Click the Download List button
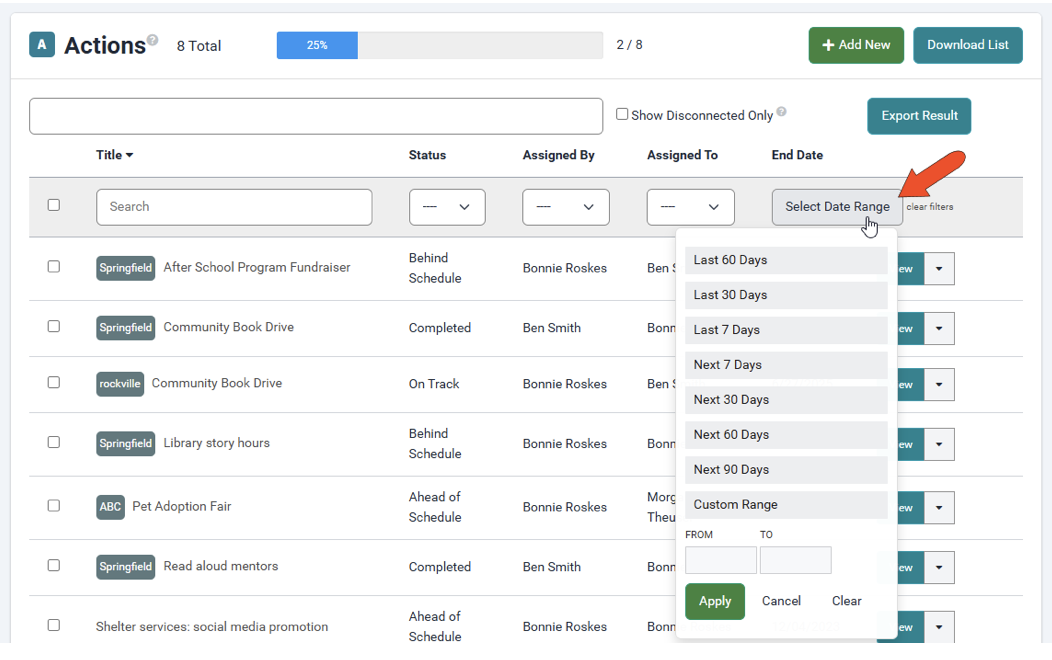Screen dimensions: 1052x660 [x=967, y=45]
